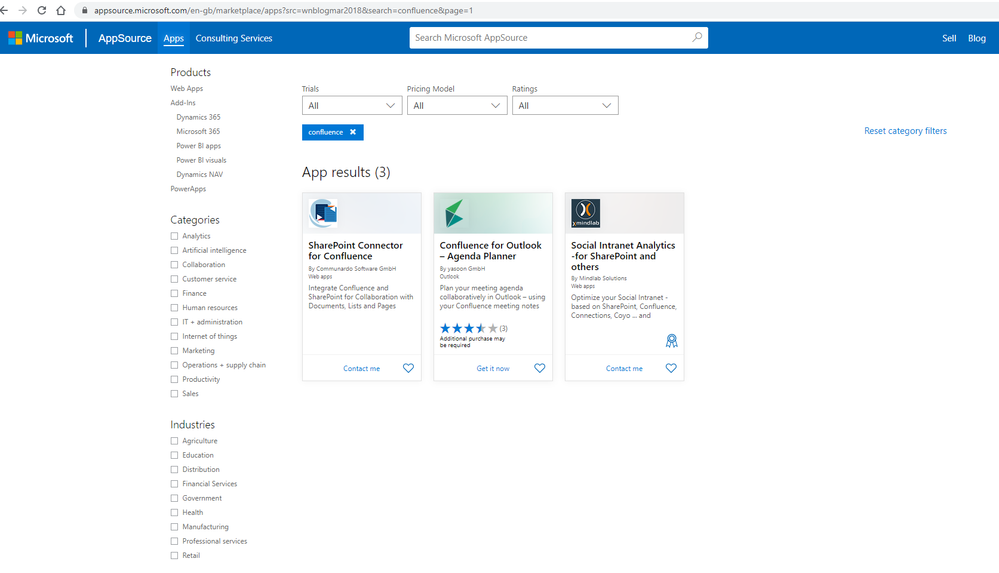Image resolution: width=999 pixels, height=573 pixels.
Task: Check the Human resources category
Action: pos(174,308)
